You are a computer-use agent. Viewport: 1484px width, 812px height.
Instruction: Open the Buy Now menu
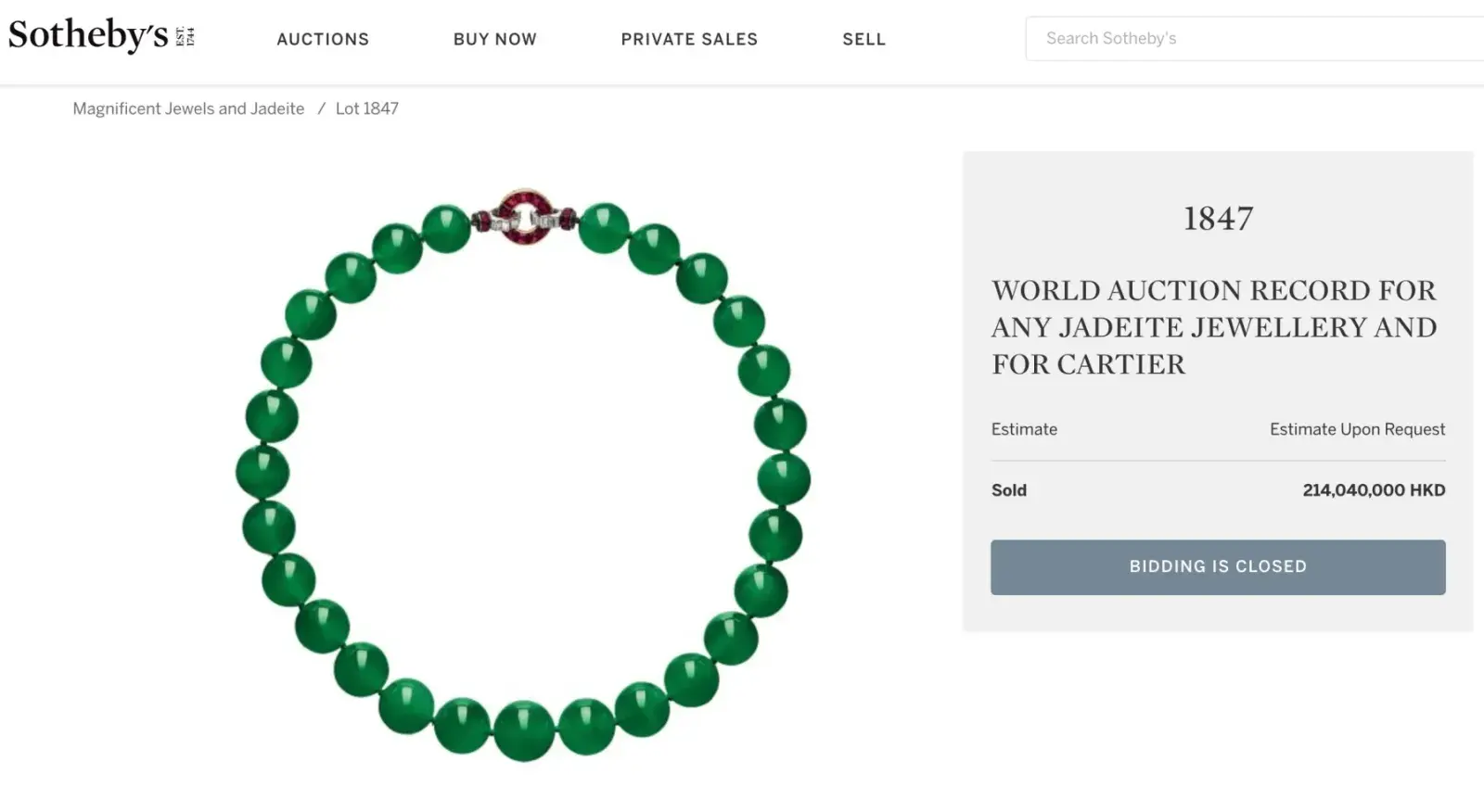pos(494,39)
